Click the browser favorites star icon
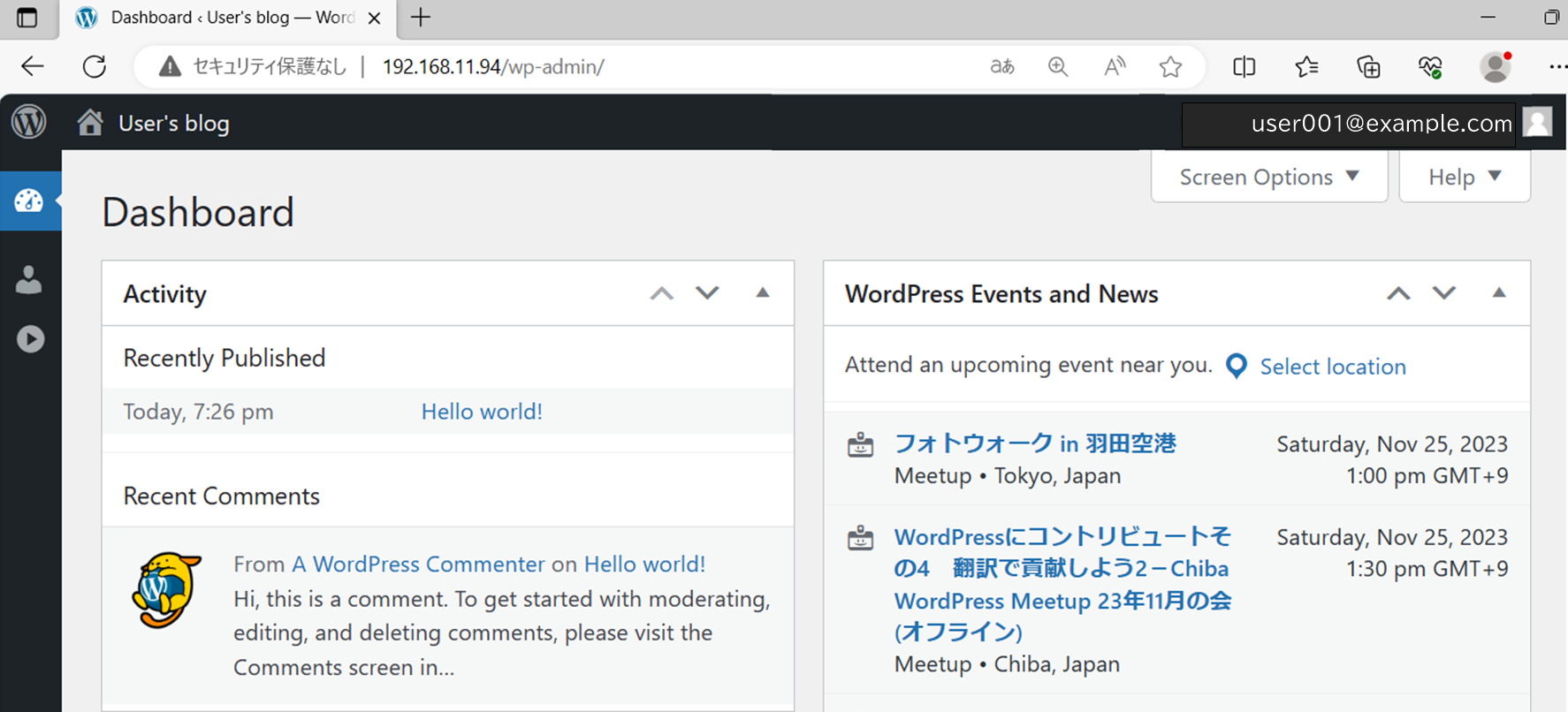This screenshot has width=1568, height=712. (x=1170, y=66)
